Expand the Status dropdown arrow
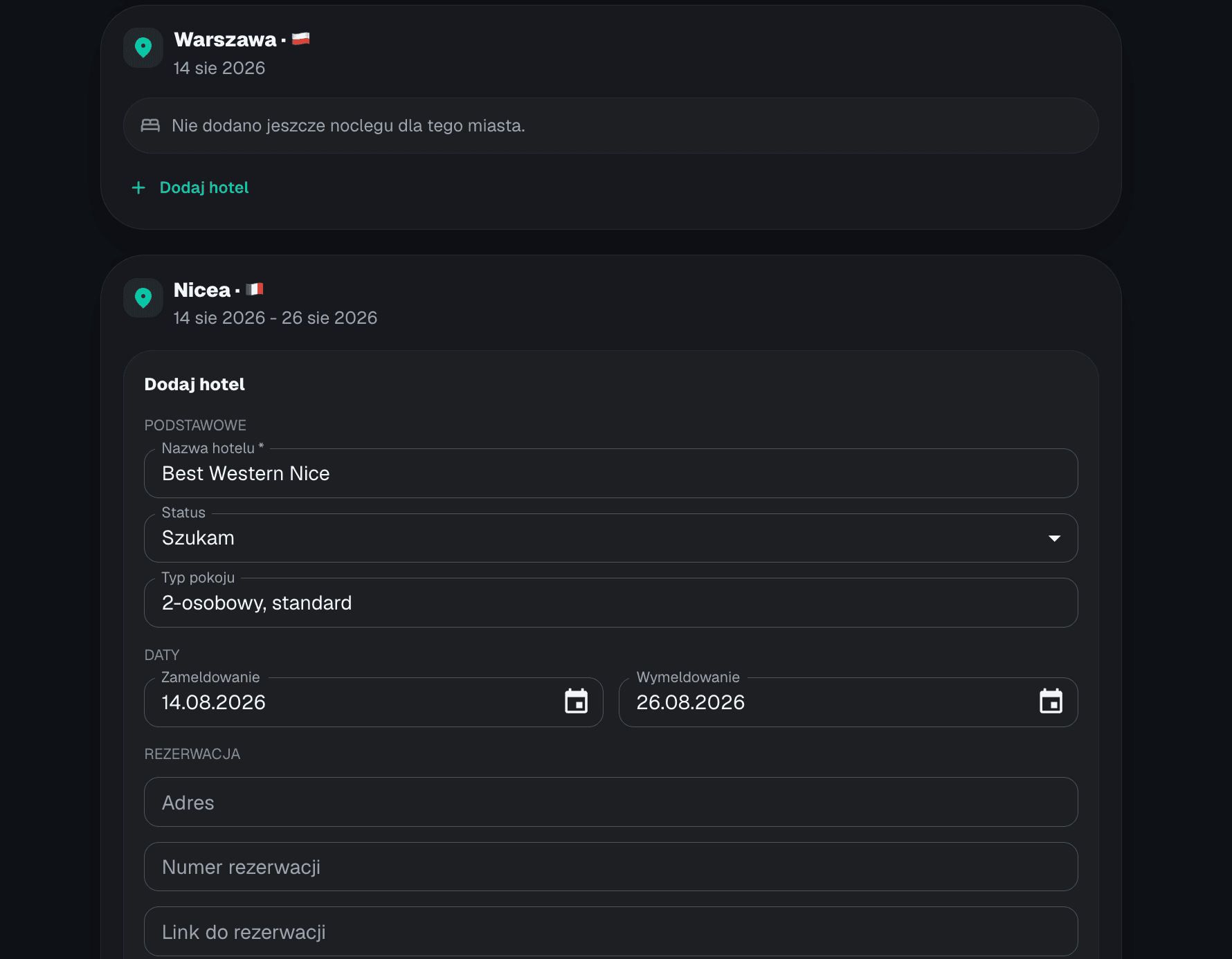Viewport: 1232px width, 959px height. [1054, 538]
